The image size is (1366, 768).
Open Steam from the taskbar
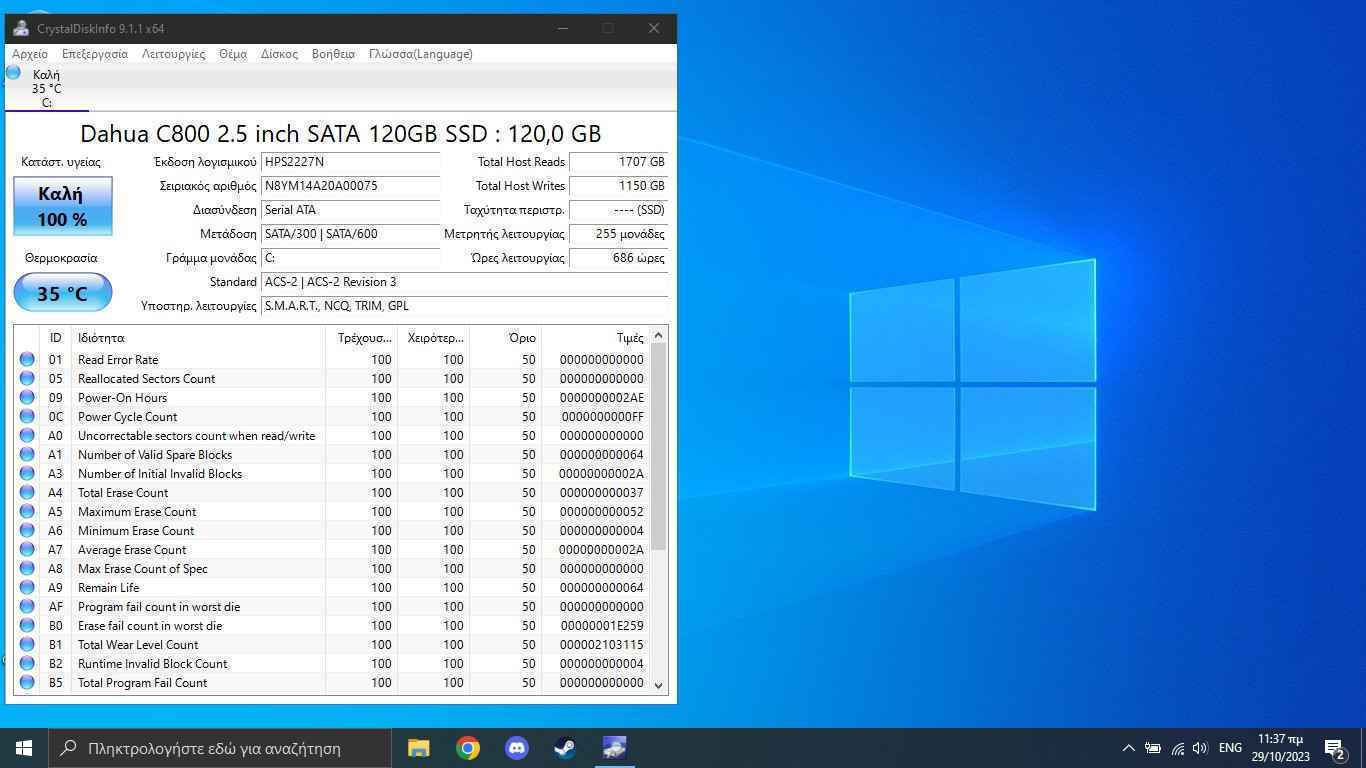(x=565, y=748)
